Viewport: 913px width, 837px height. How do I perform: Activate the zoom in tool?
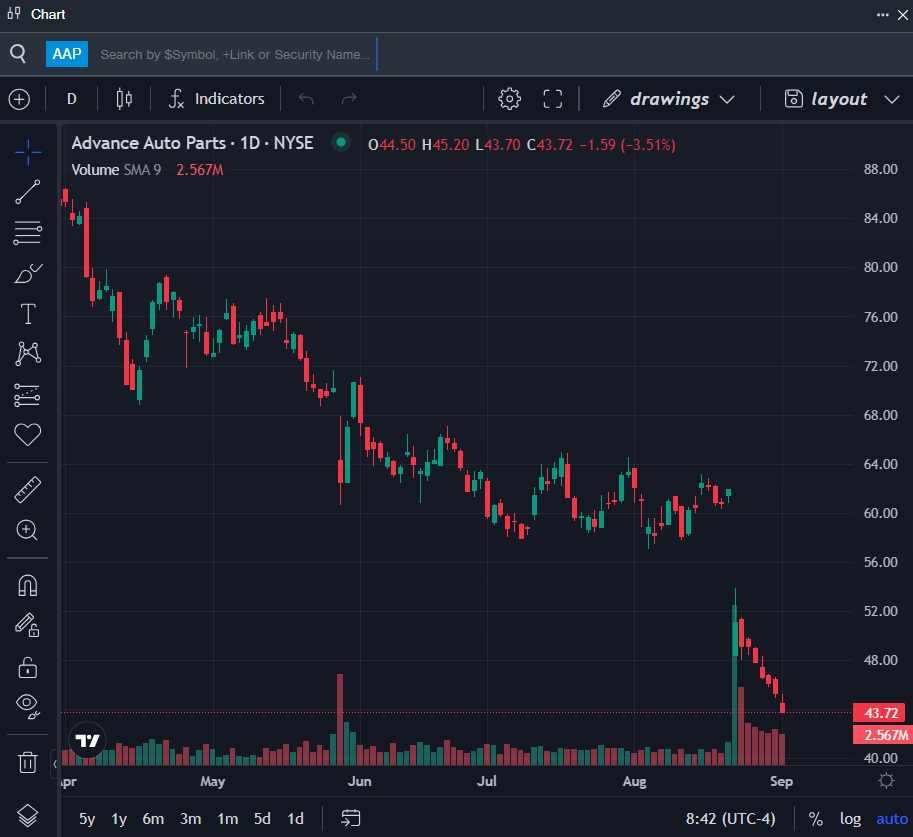pyautogui.click(x=28, y=530)
